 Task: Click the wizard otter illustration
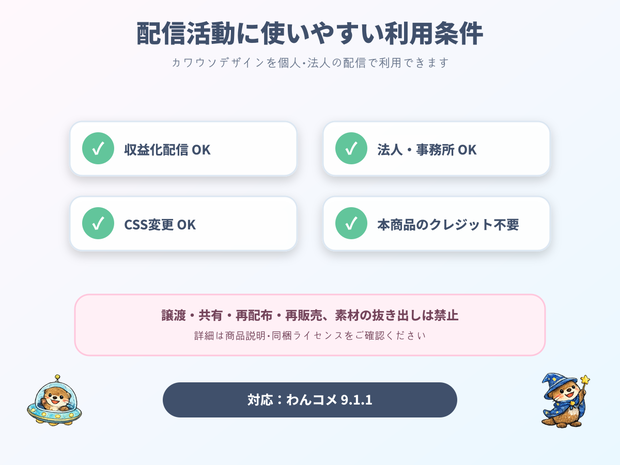pyautogui.click(x=565, y=400)
